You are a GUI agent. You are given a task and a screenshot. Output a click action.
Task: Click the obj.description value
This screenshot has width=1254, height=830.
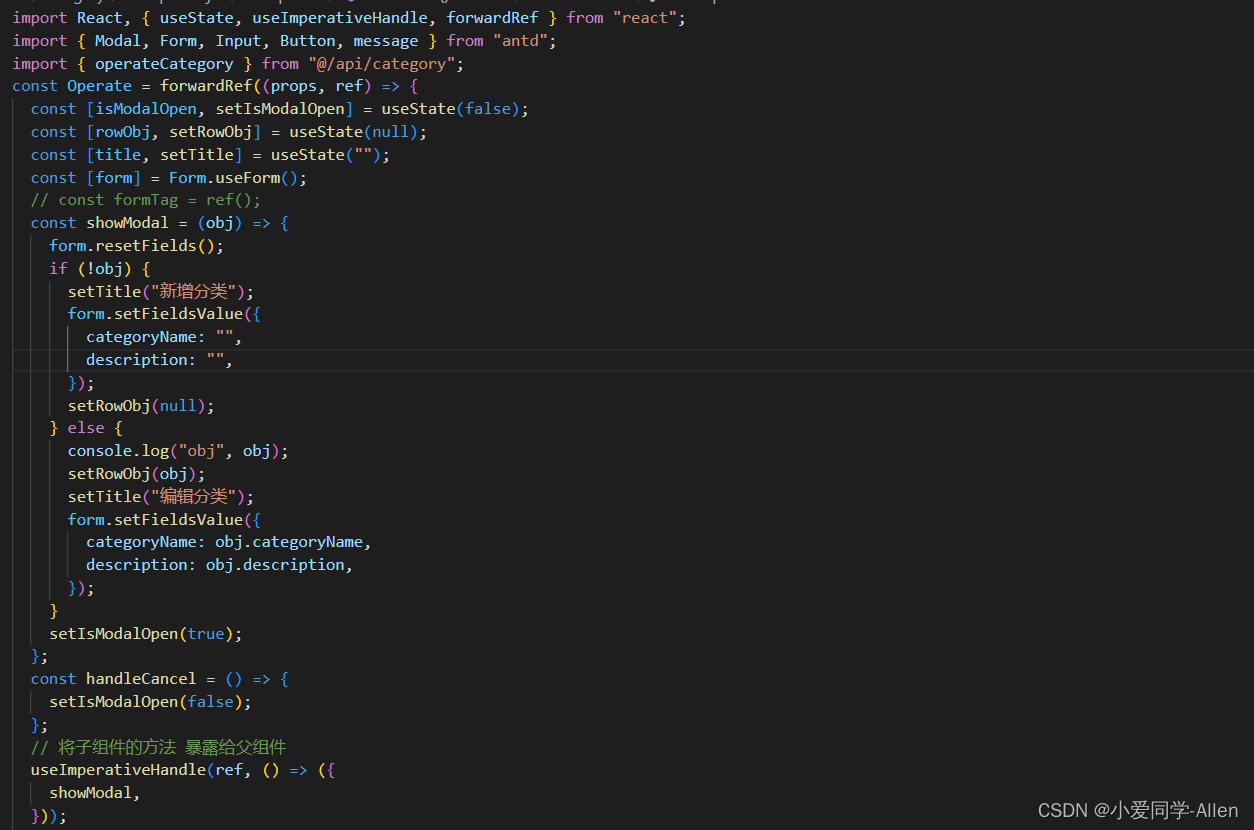(275, 565)
